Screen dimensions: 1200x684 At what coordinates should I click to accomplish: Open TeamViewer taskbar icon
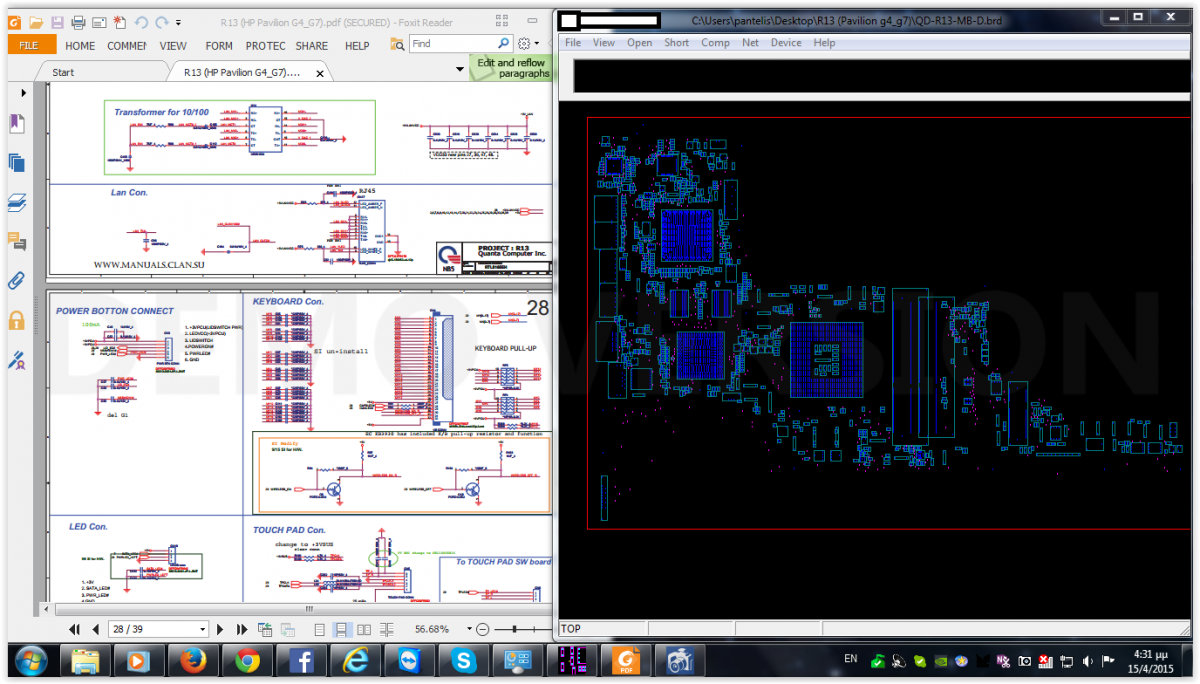point(409,661)
